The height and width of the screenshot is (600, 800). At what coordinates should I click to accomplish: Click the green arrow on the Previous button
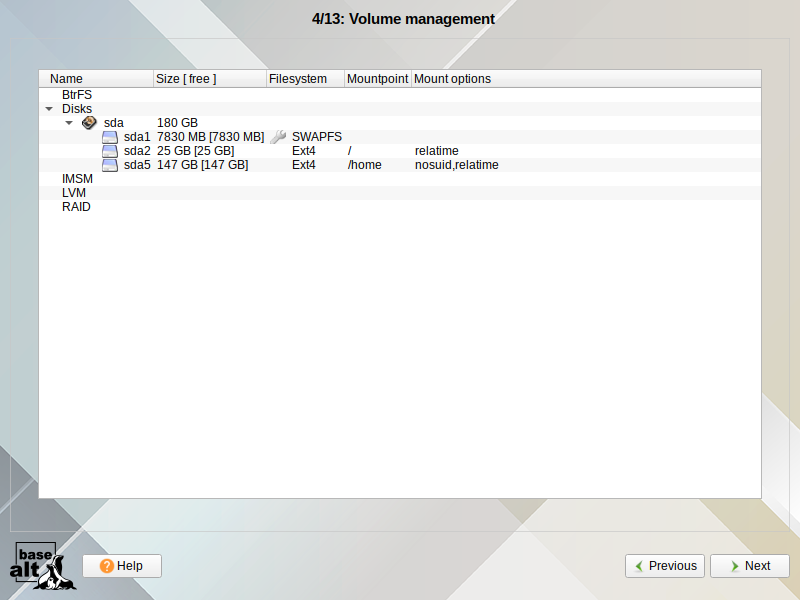pos(639,566)
